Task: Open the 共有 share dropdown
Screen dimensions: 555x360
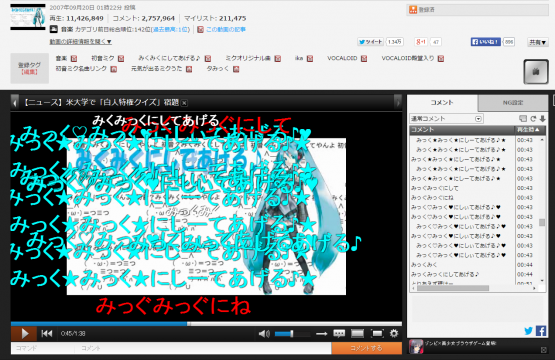Action: (538, 42)
